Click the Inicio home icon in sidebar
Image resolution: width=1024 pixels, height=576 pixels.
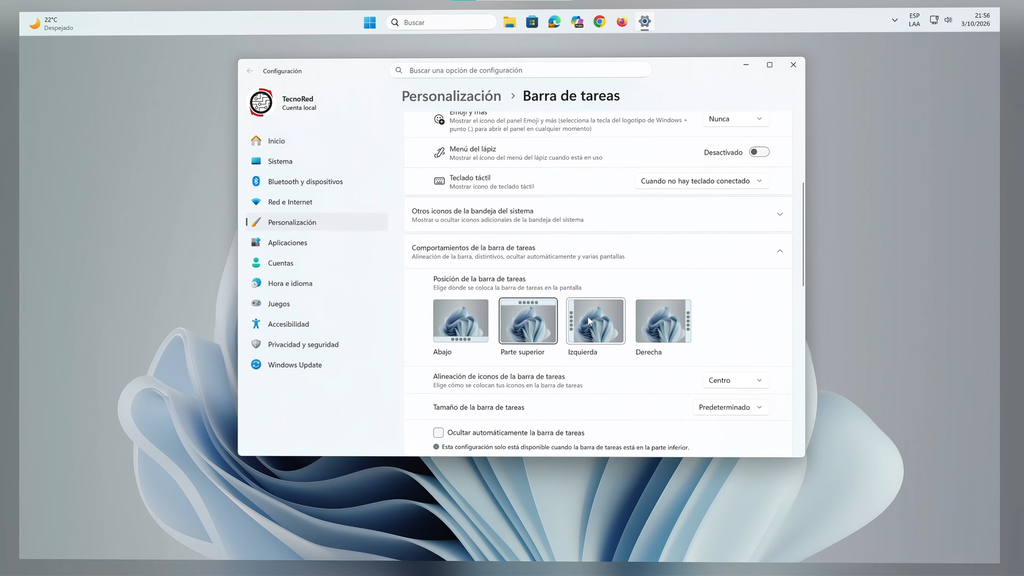point(256,140)
